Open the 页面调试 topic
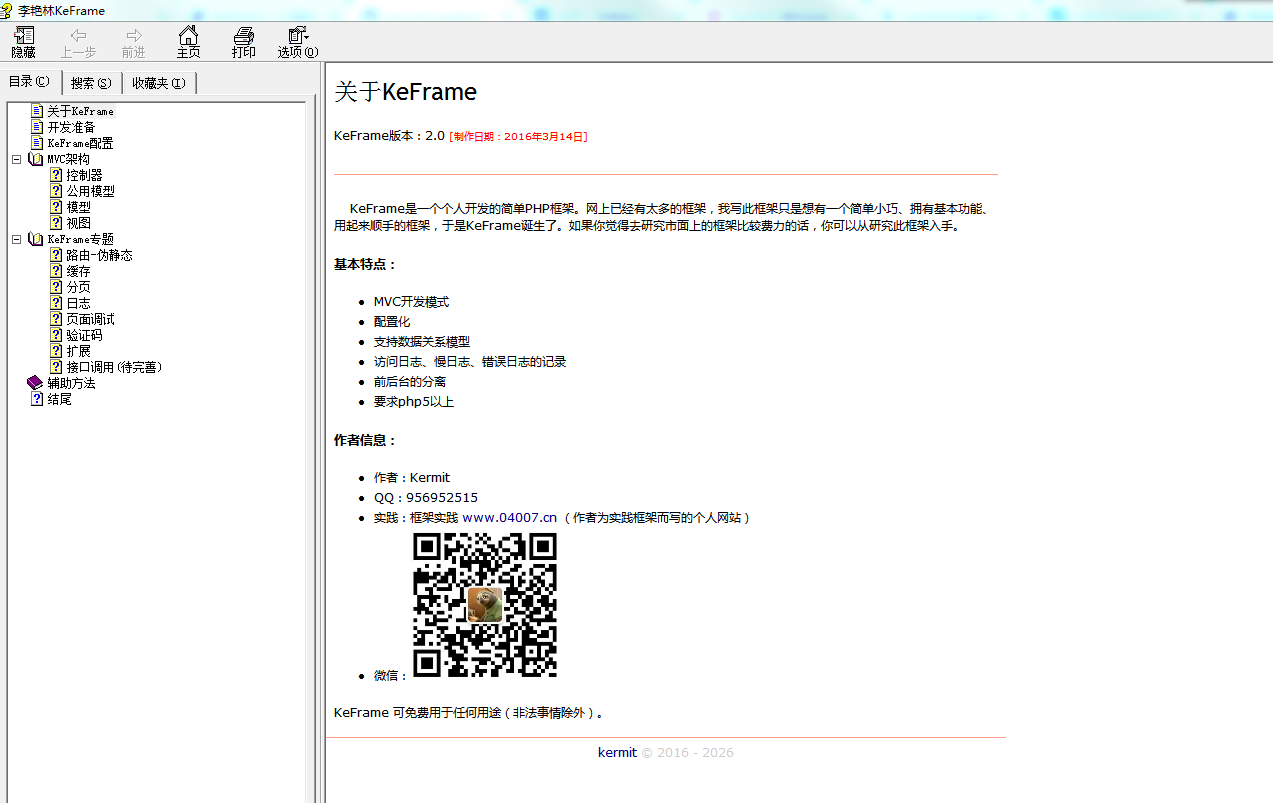This screenshot has width=1273, height=803. pos(90,319)
